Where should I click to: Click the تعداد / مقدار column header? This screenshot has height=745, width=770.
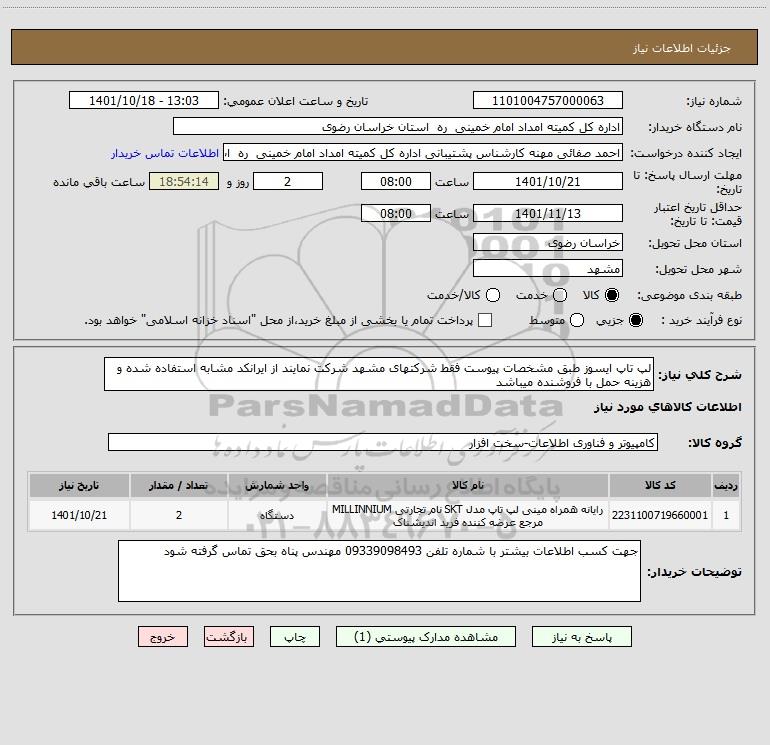(x=179, y=485)
